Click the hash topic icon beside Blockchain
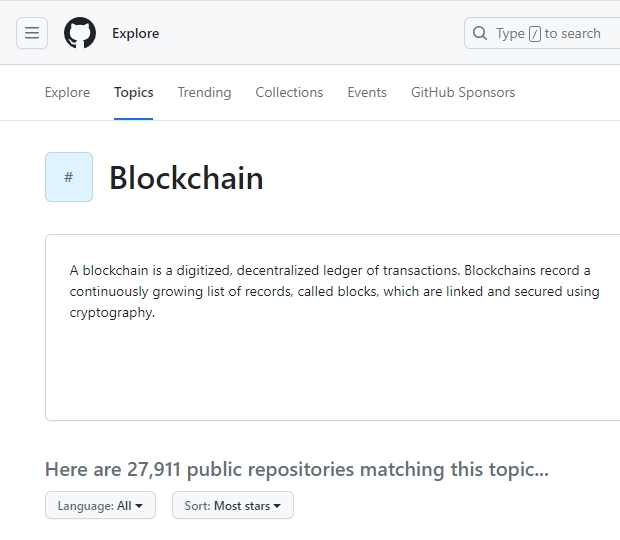The width and height of the screenshot is (620, 540). (69, 177)
